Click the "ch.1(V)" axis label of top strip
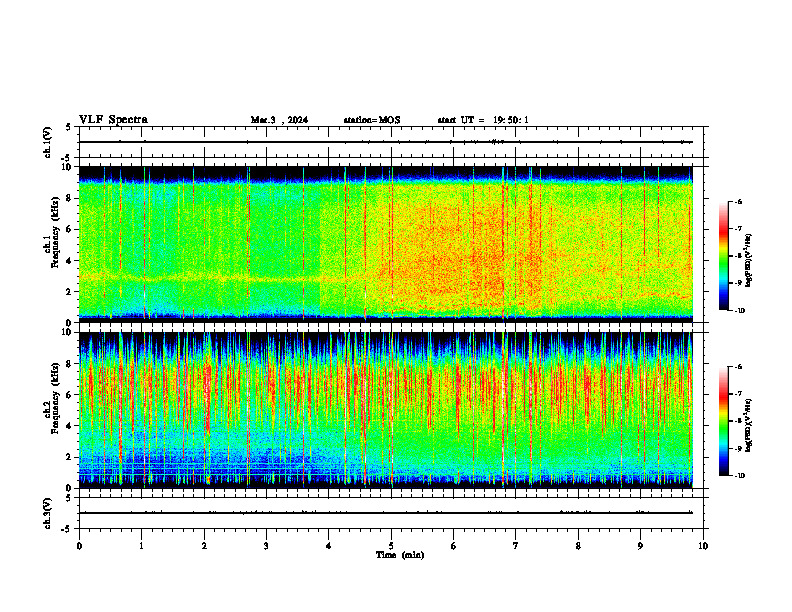 point(48,142)
